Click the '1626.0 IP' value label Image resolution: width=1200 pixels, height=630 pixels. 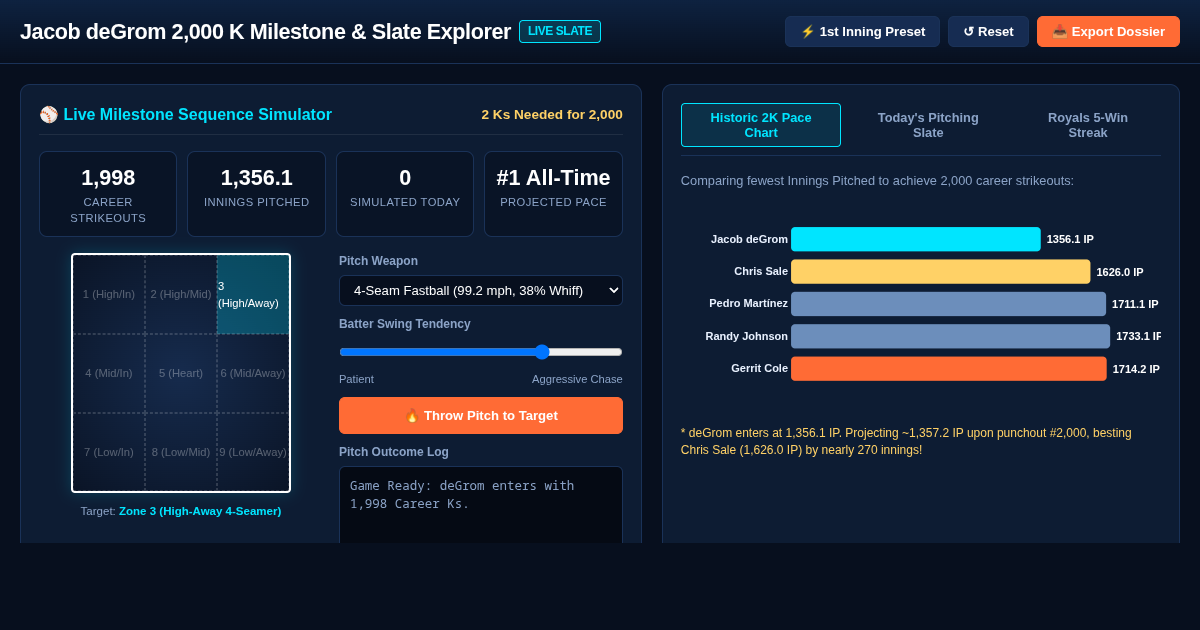[1120, 272]
